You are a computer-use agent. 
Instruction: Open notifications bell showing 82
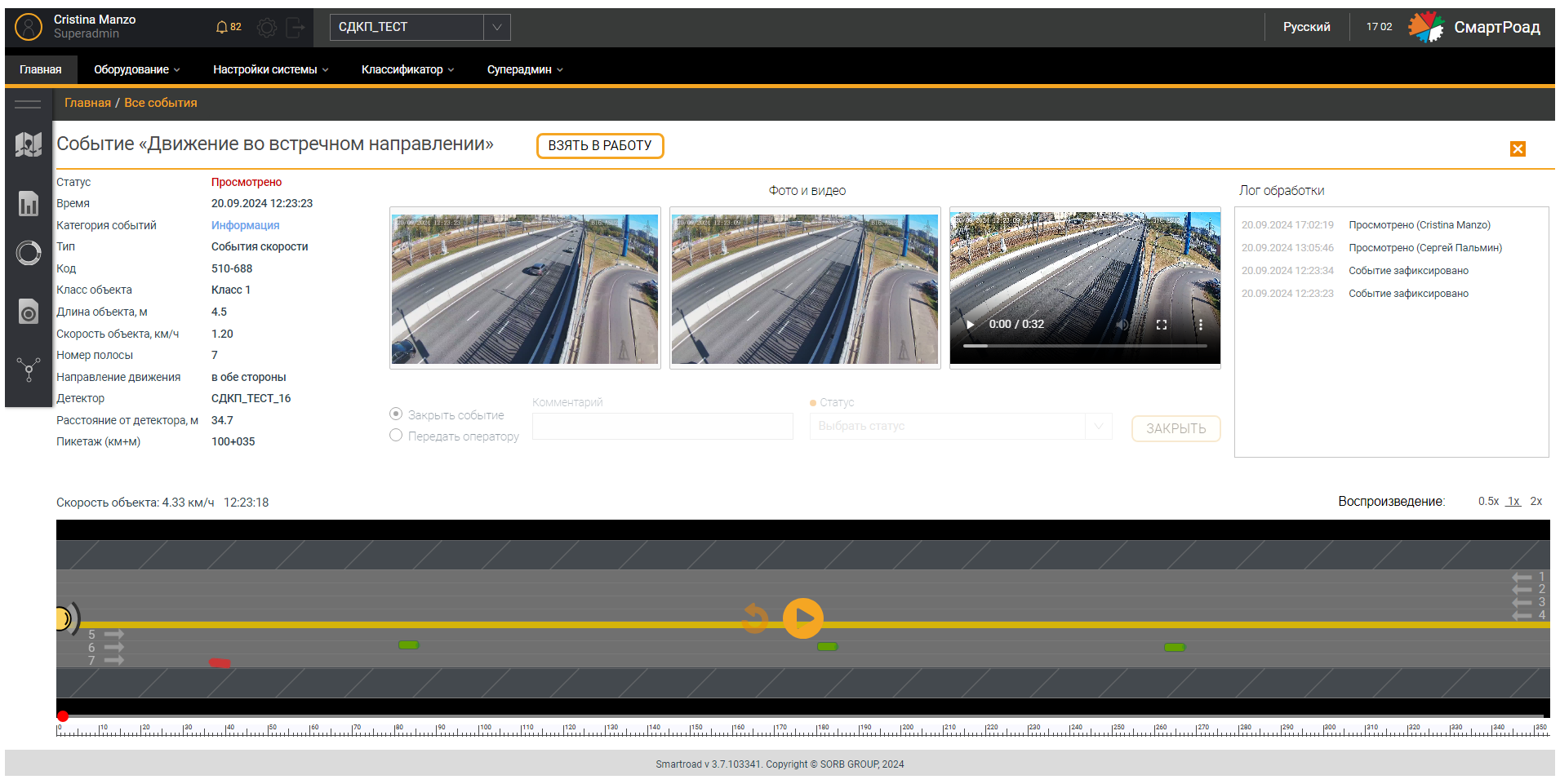click(x=229, y=27)
